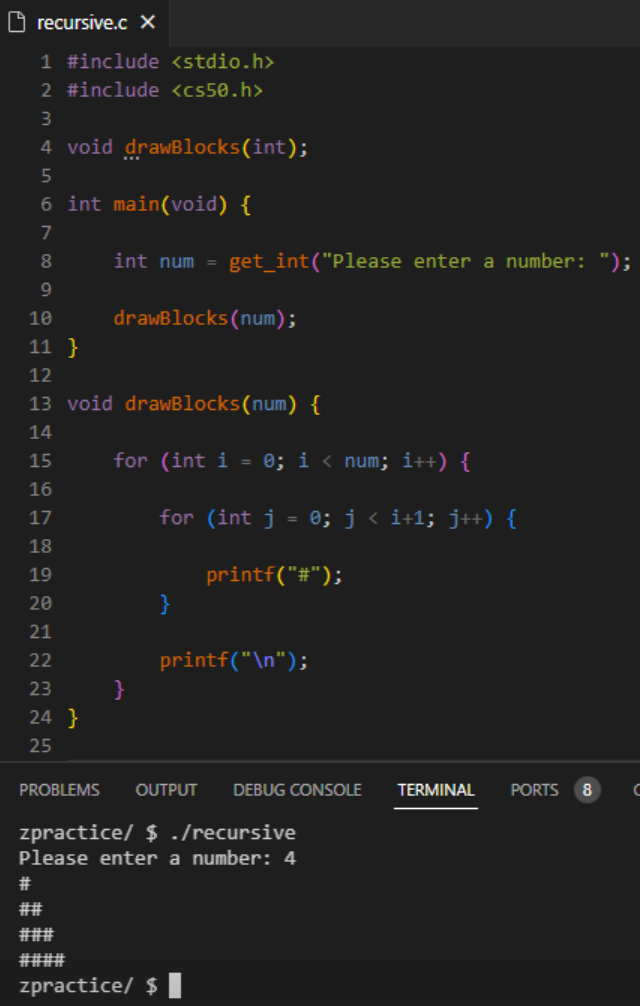
Task: Click the int main(void) declaration
Action: (x=159, y=205)
